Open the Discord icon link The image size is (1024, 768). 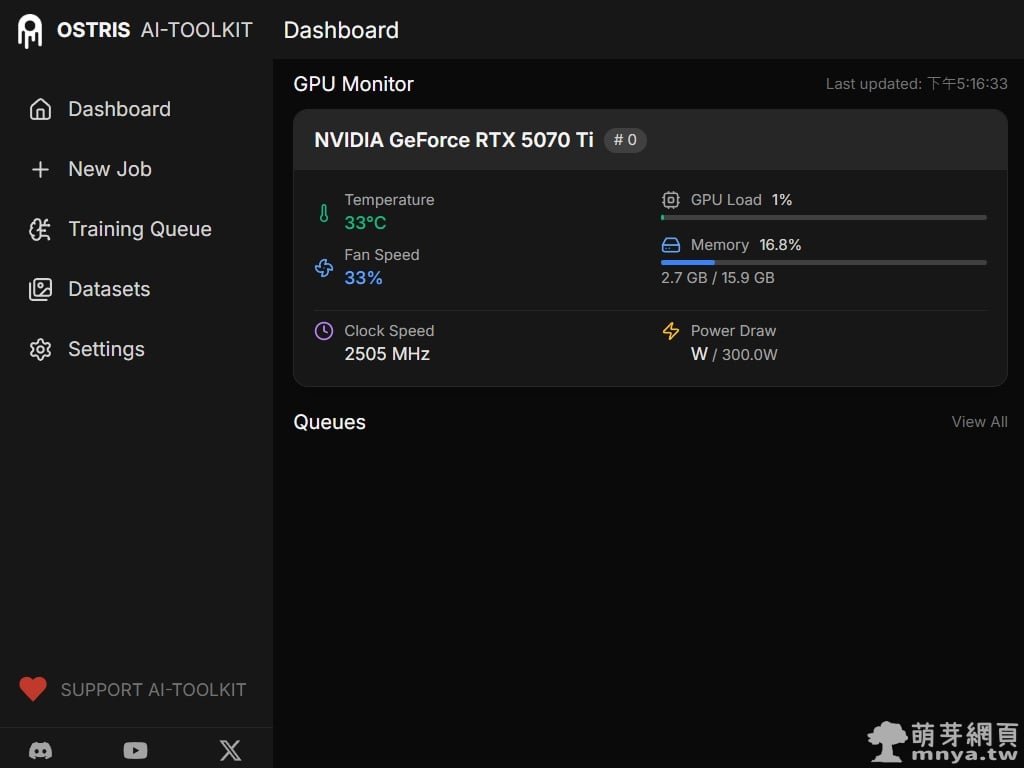40,750
